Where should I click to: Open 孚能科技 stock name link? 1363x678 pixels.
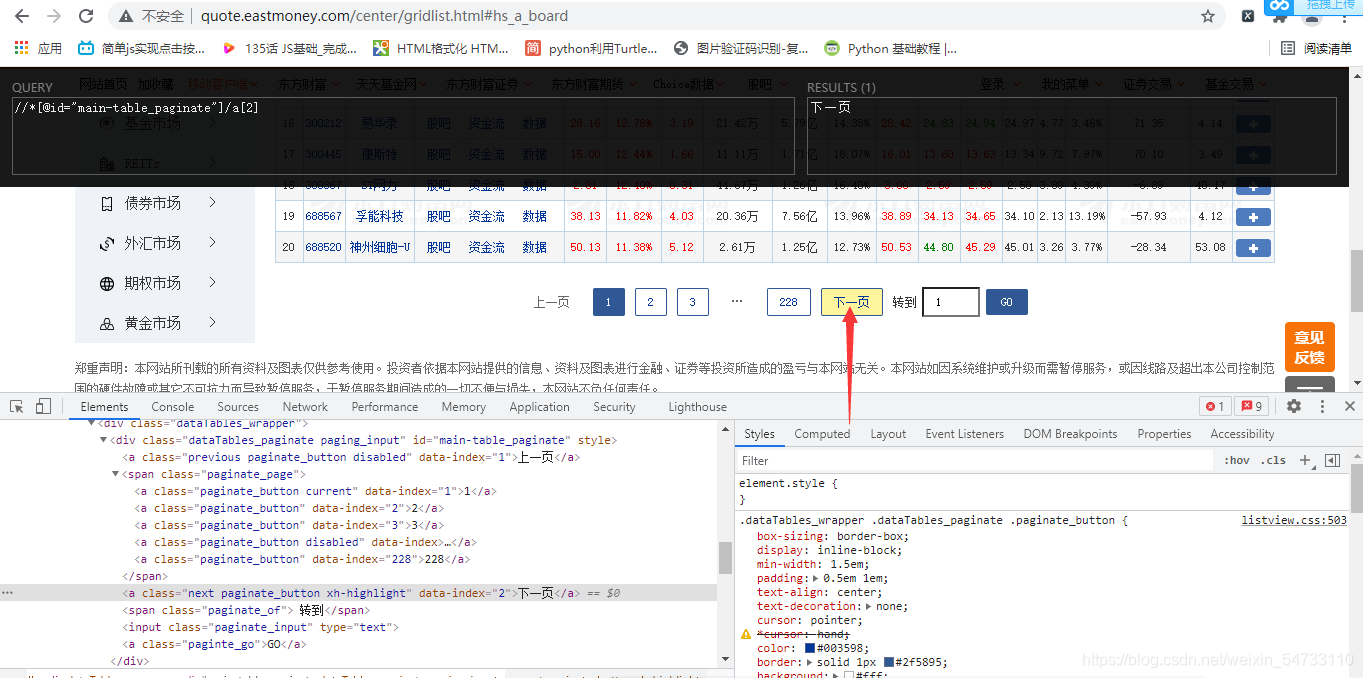[x=382, y=216]
